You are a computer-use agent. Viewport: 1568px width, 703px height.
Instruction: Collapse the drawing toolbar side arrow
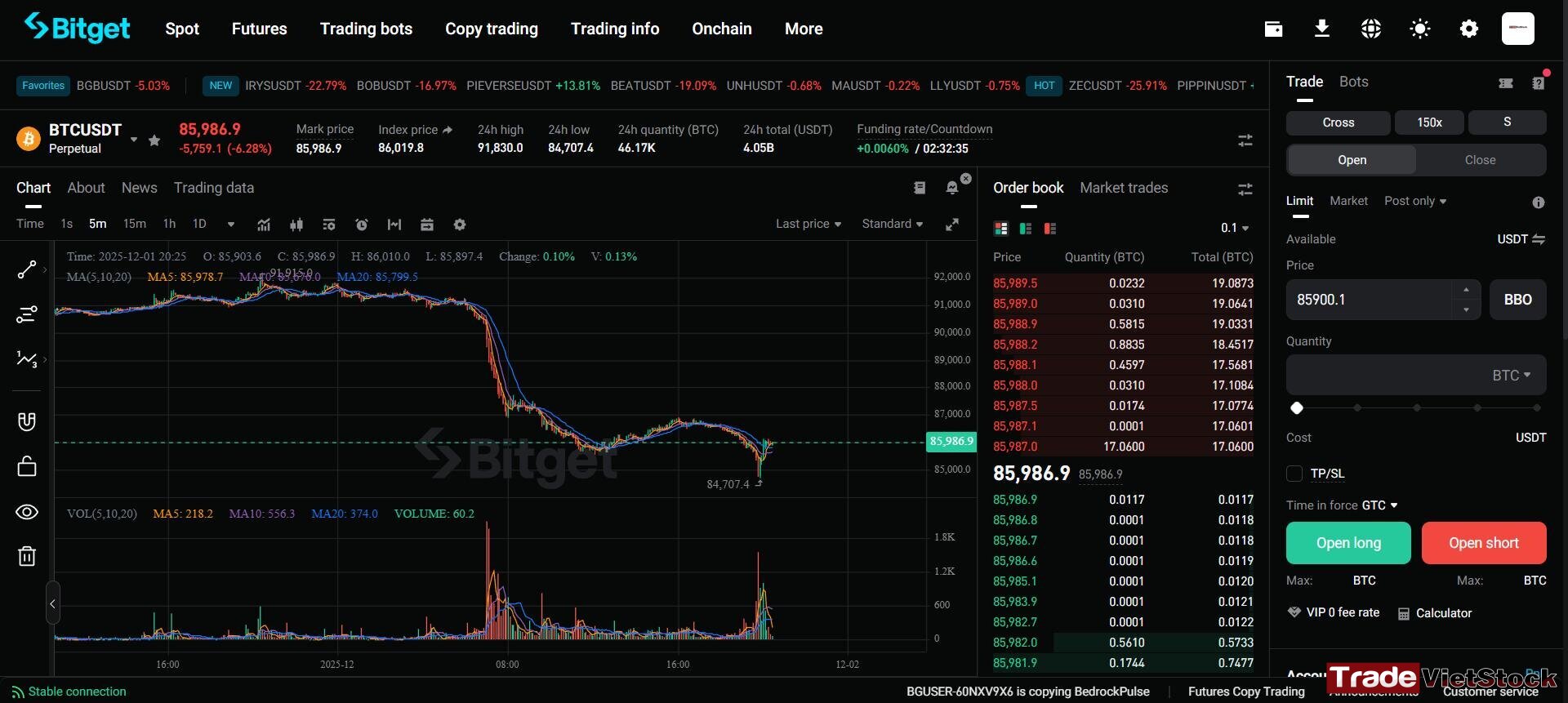click(x=53, y=604)
